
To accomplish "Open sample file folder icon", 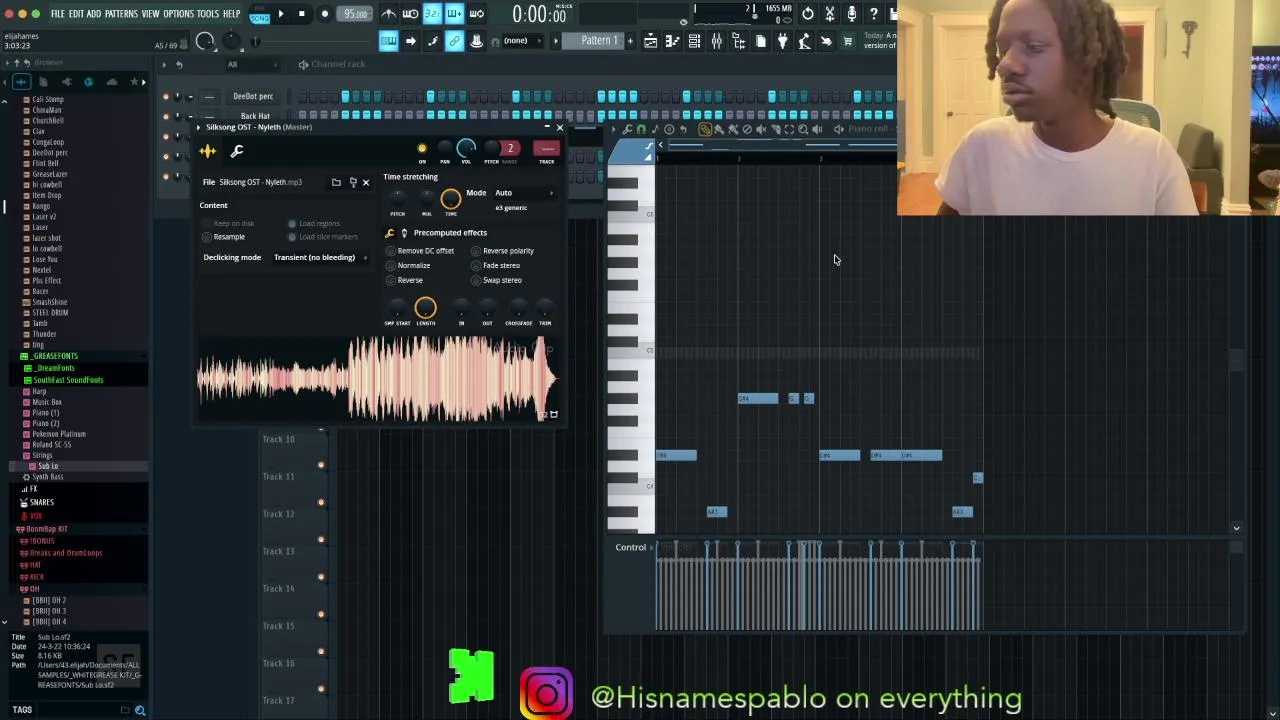I will coord(336,183).
